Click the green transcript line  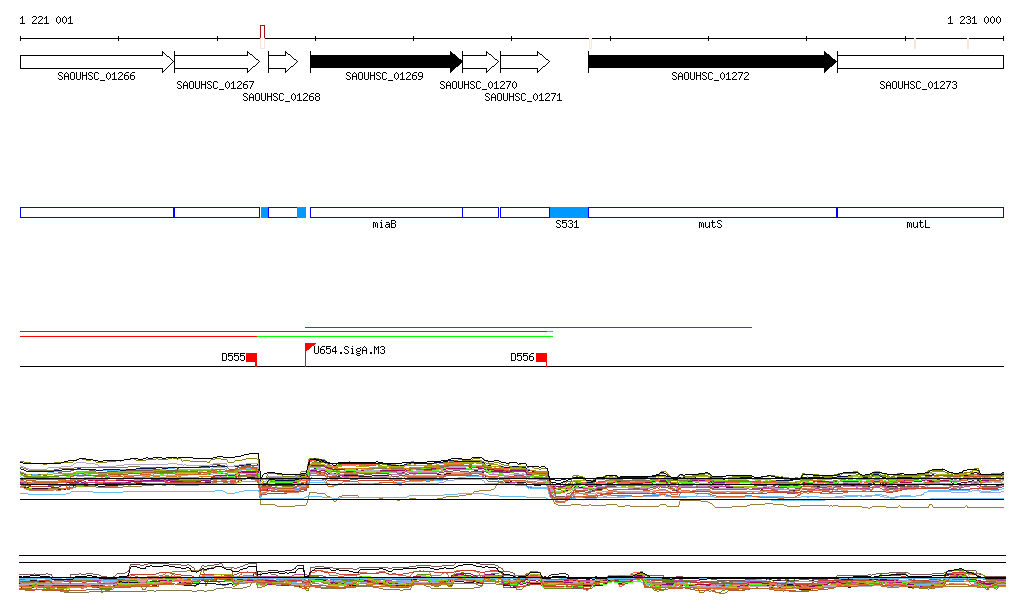click(405, 336)
